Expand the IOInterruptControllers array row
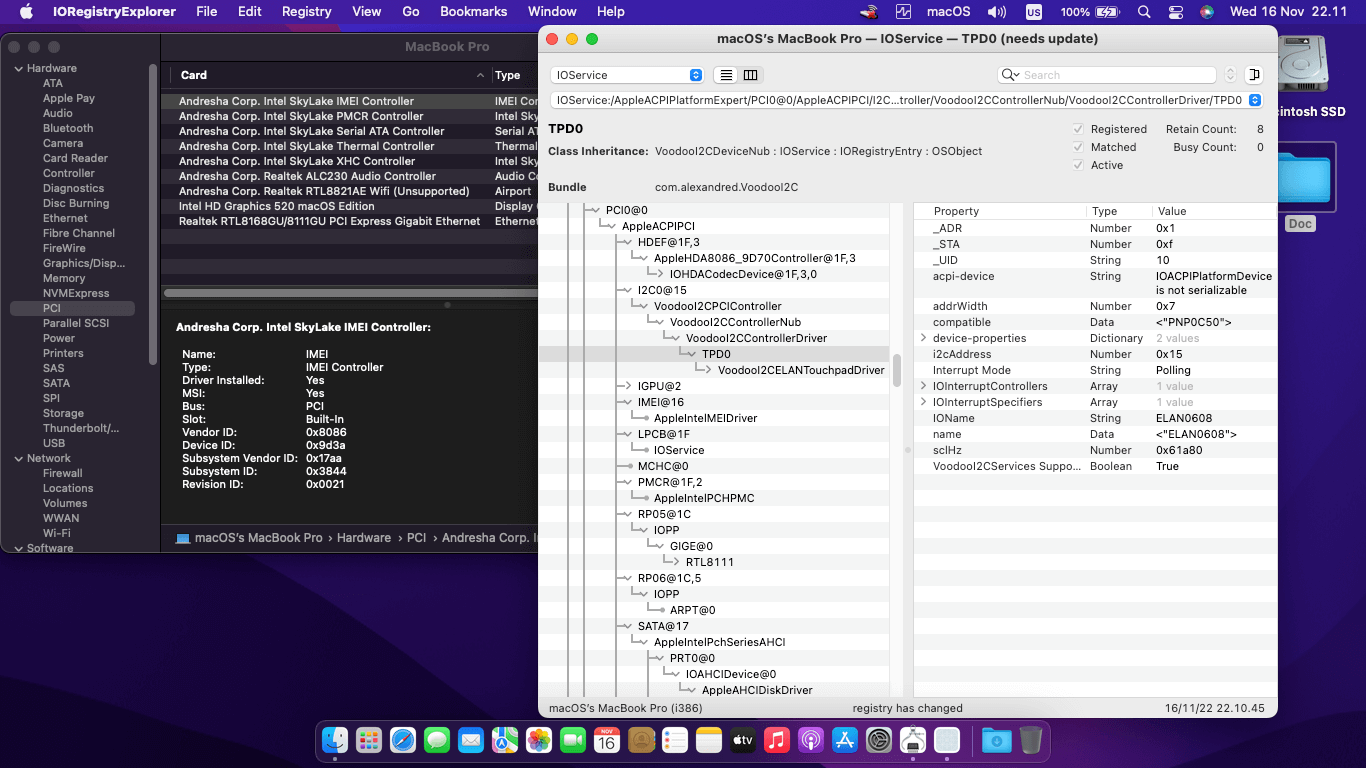Screen dimensions: 1366x768 coord(924,386)
